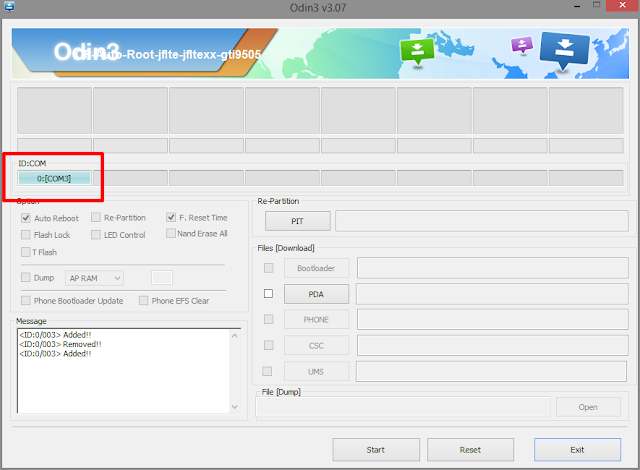
Task: Click the Message log scroll down arrow
Action: 235,407
